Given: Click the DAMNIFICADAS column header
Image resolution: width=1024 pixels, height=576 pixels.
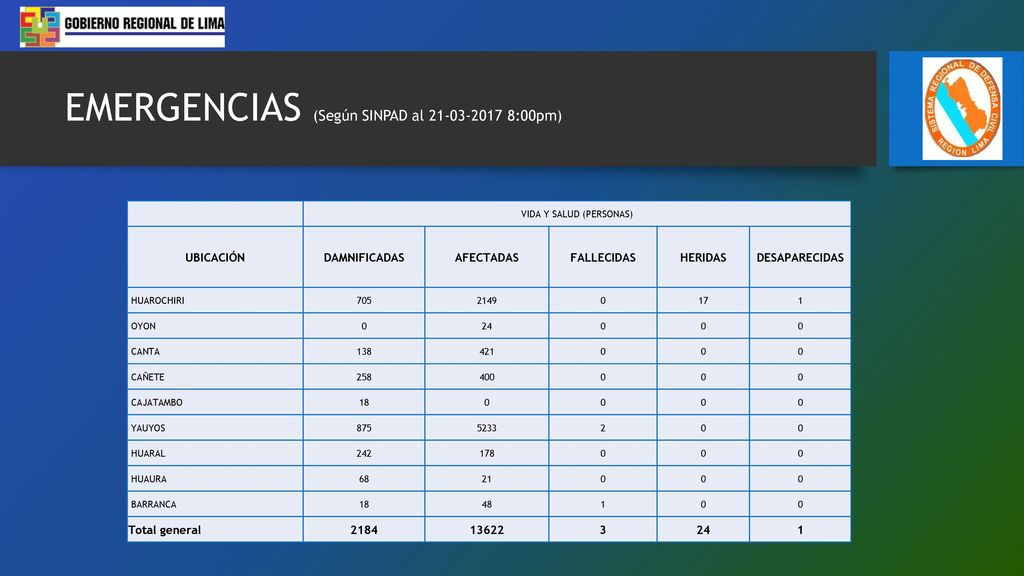Looking at the screenshot, I should pyautogui.click(x=364, y=257).
